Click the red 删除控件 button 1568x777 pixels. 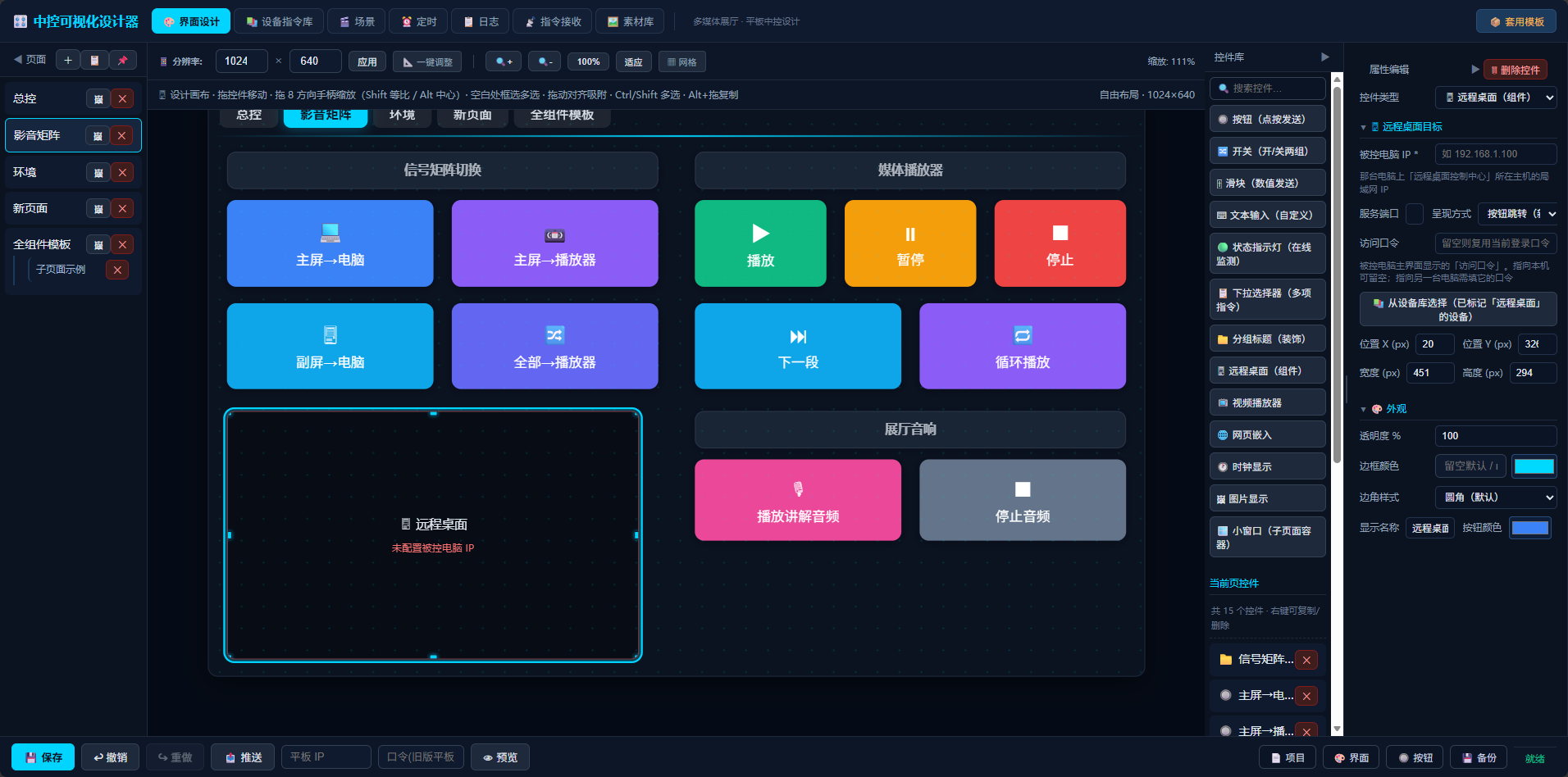click(1516, 70)
